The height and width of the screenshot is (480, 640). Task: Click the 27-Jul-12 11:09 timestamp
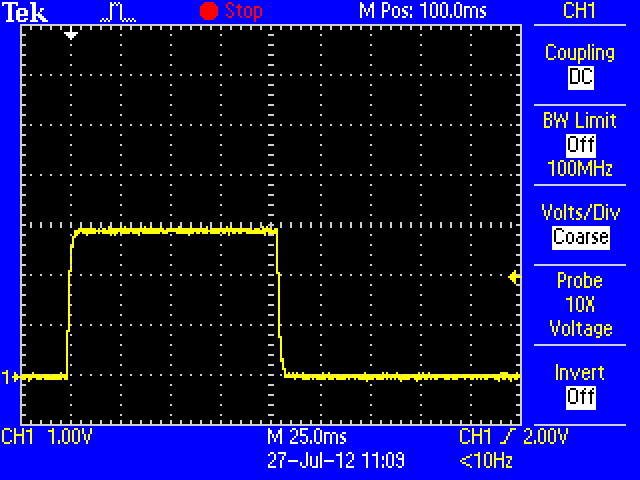click(336, 460)
